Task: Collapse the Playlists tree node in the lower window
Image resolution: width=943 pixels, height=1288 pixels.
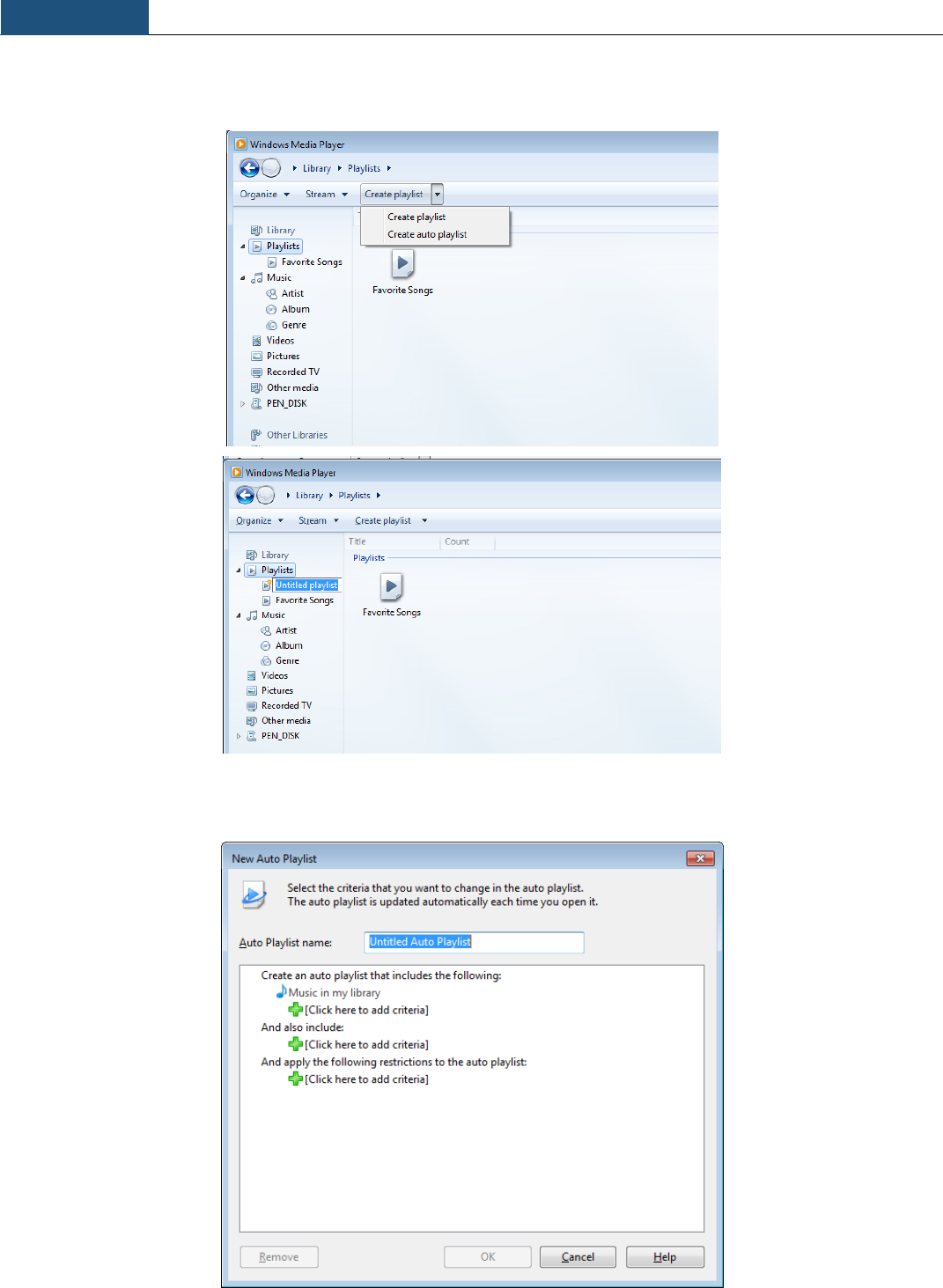Action: 239,570
